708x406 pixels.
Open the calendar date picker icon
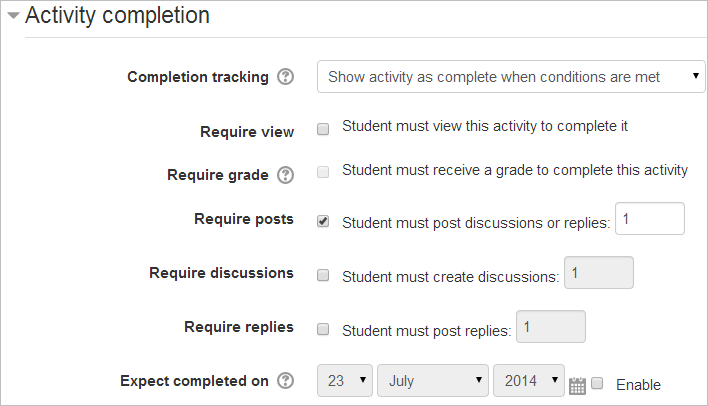click(577, 385)
